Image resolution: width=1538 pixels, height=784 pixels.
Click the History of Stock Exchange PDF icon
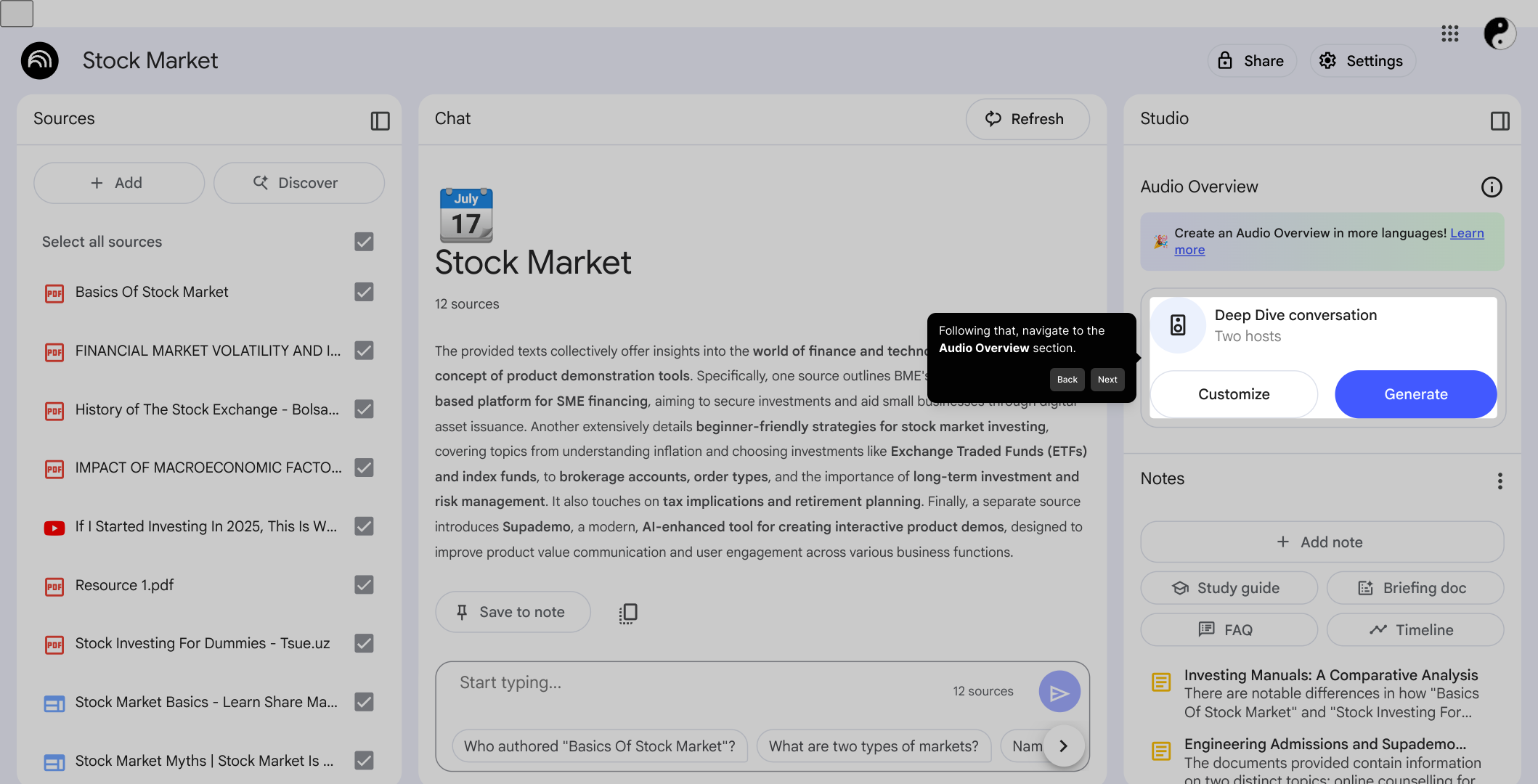click(54, 411)
